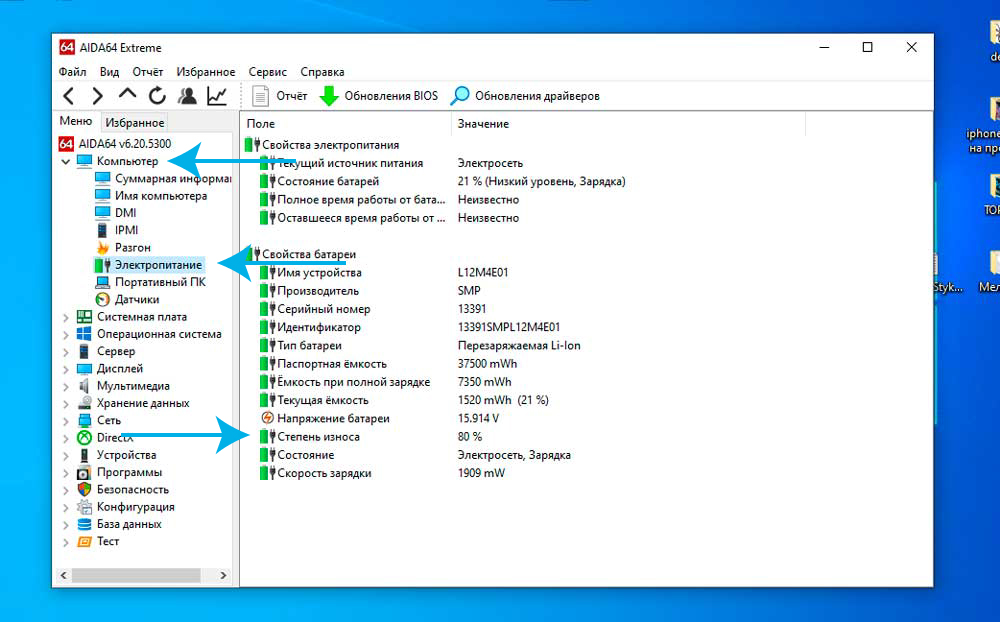Expand the Системная плата node
1000x622 pixels.
[66, 317]
